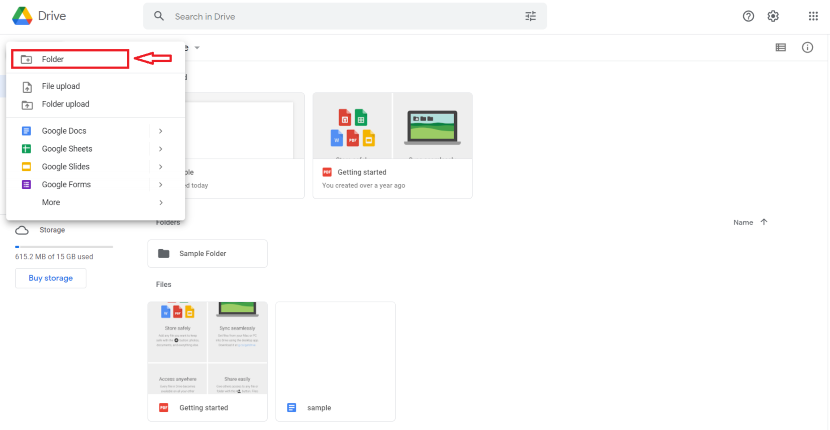Switch to list layout view icon
The image size is (830, 430).
tap(780, 48)
